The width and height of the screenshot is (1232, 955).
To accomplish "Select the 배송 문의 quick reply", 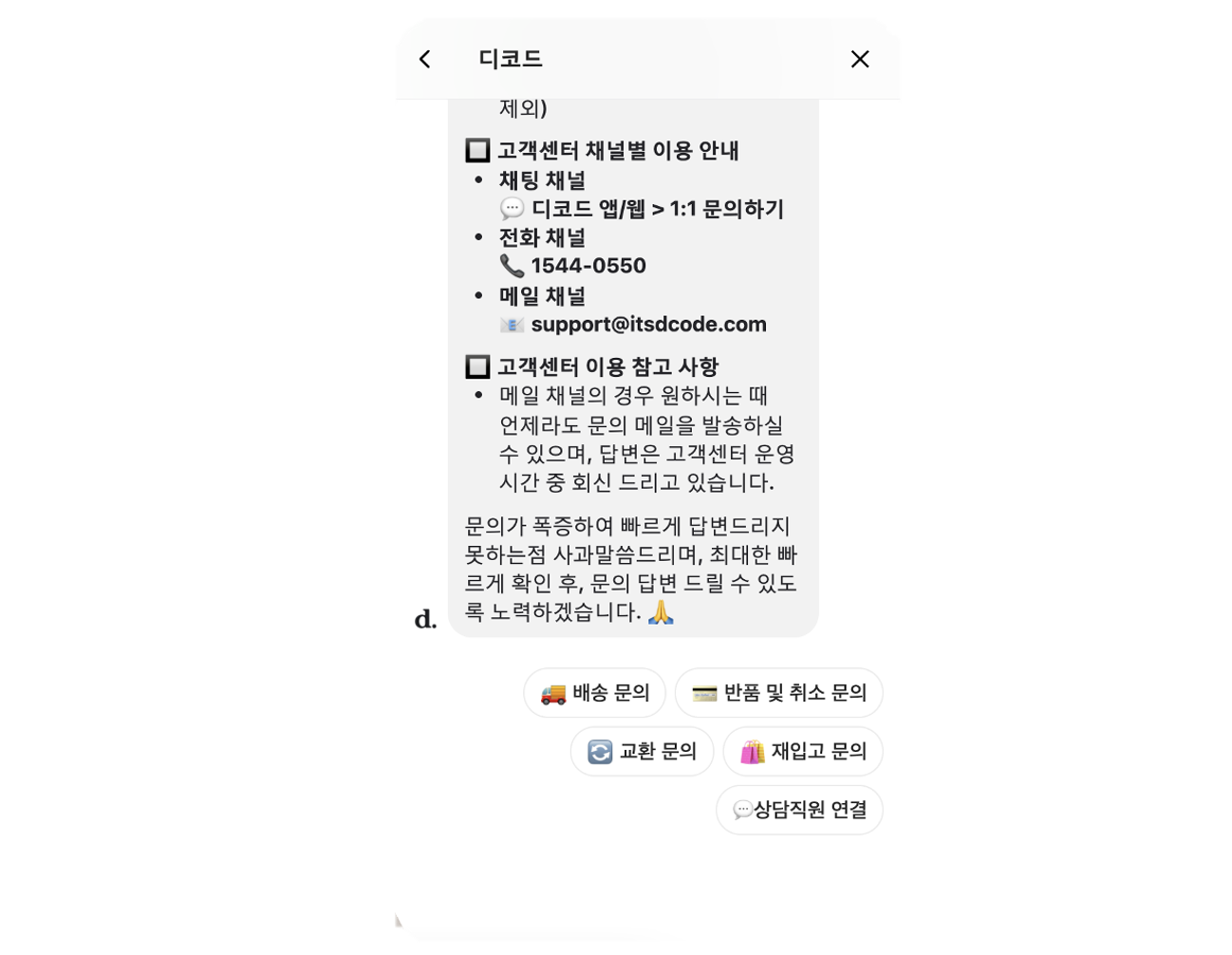I will [594, 693].
